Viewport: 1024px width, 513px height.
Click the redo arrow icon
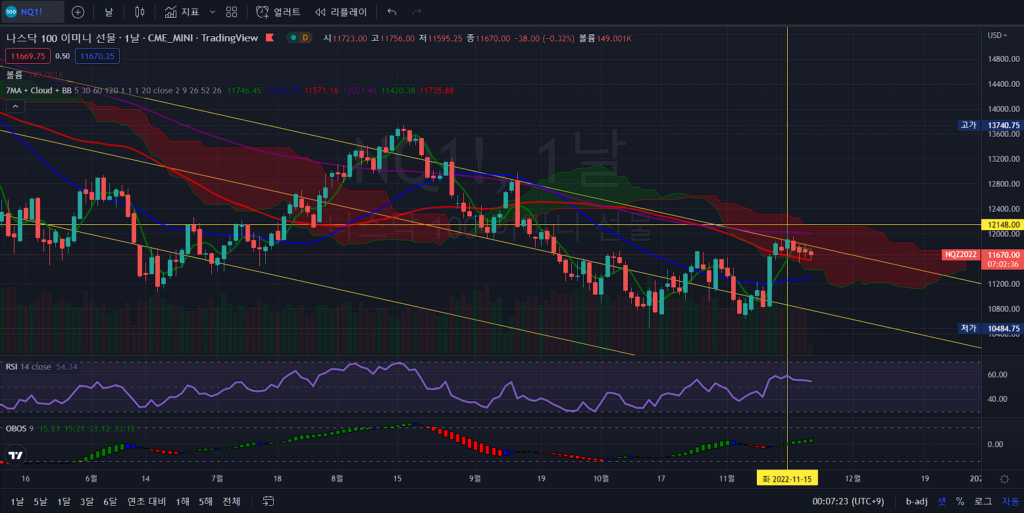[x=417, y=12]
